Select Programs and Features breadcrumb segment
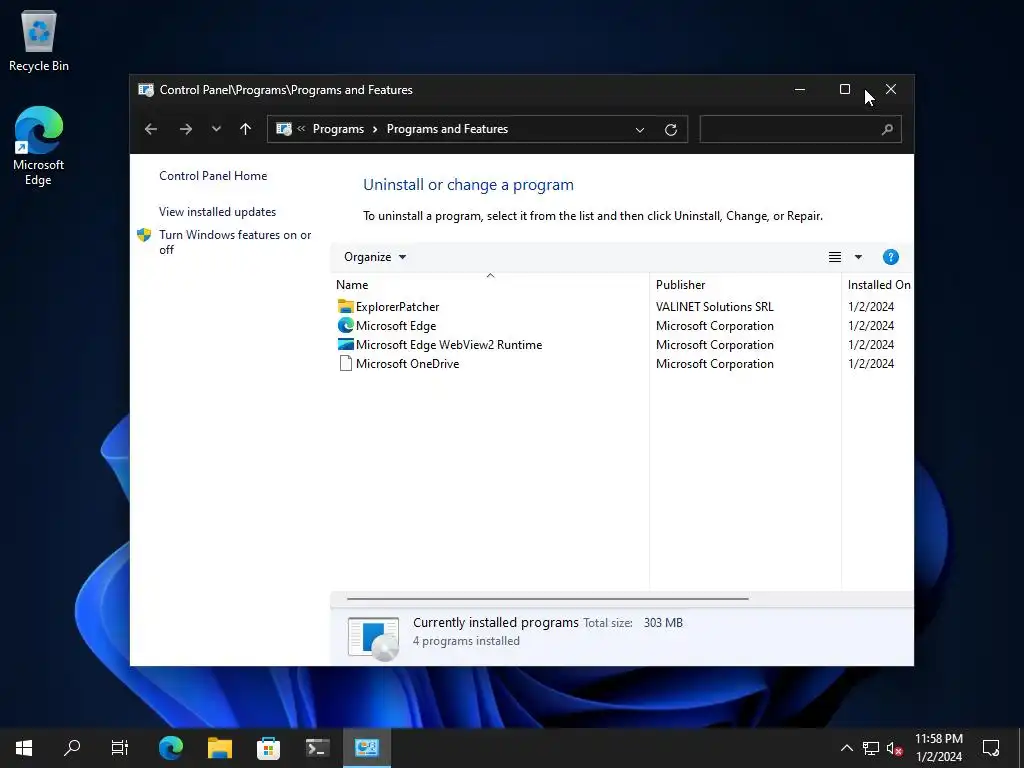 [x=447, y=129]
